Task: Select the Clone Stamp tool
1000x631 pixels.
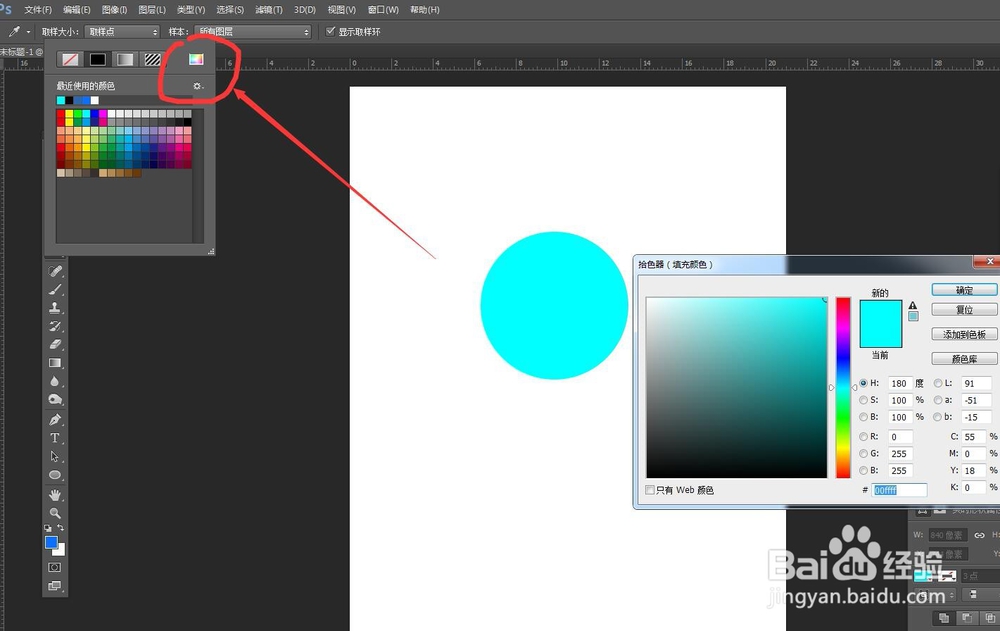Action: pyautogui.click(x=55, y=308)
